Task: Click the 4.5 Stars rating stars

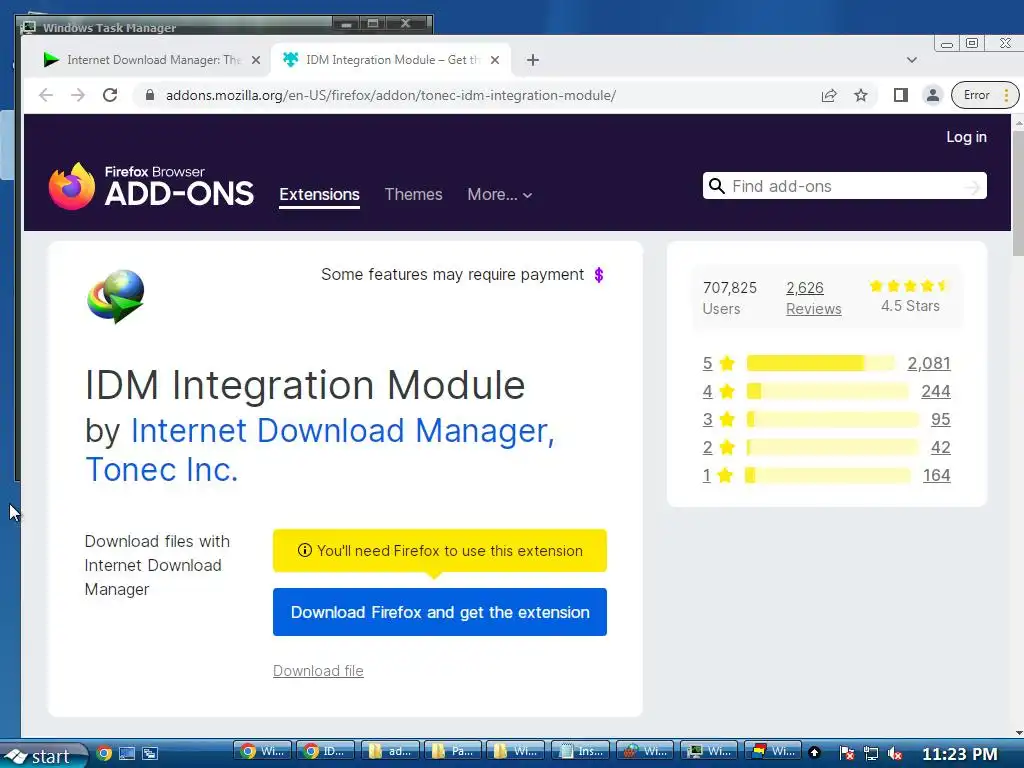Action: click(909, 286)
